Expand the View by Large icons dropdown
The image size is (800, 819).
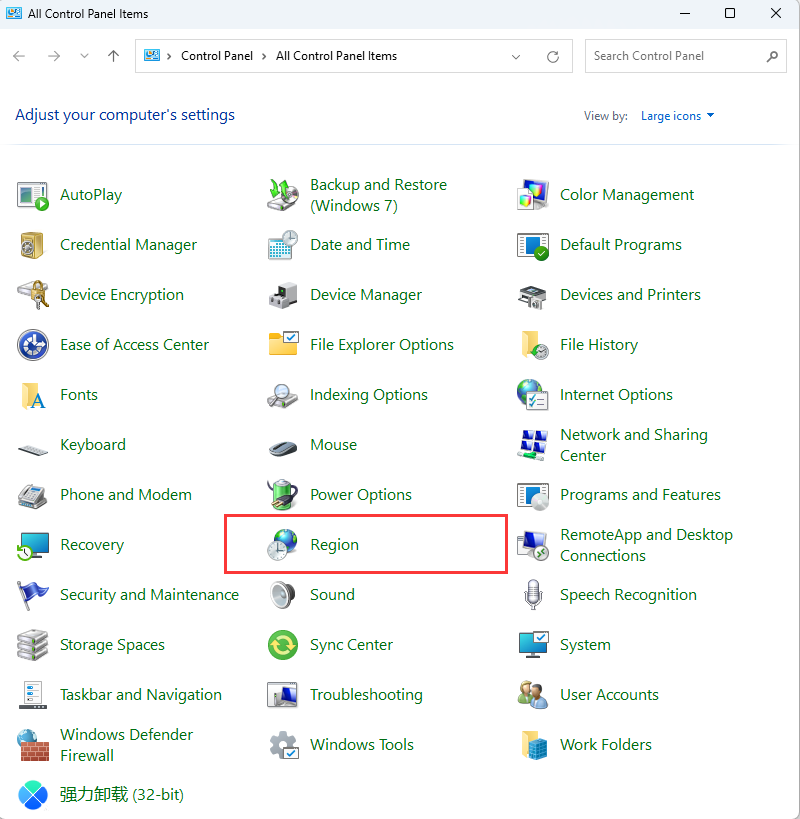click(677, 116)
